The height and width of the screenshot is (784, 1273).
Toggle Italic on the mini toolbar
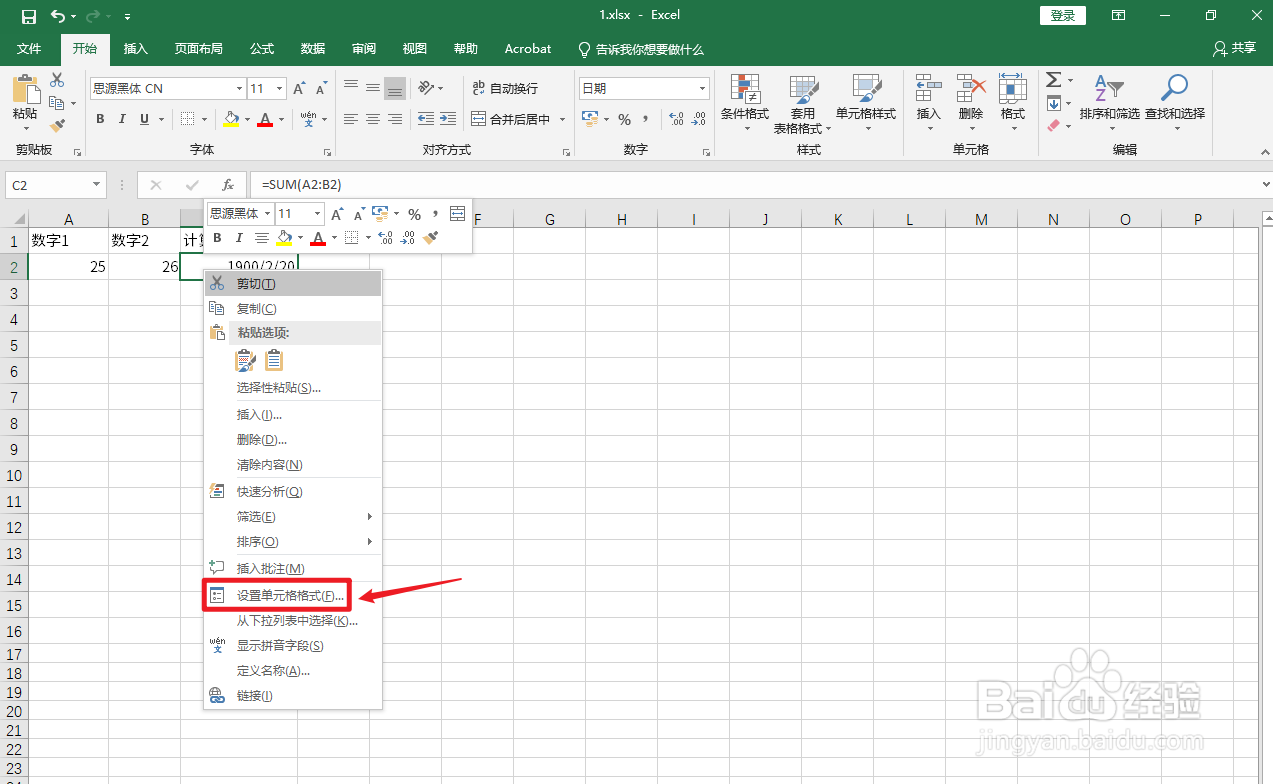point(239,238)
